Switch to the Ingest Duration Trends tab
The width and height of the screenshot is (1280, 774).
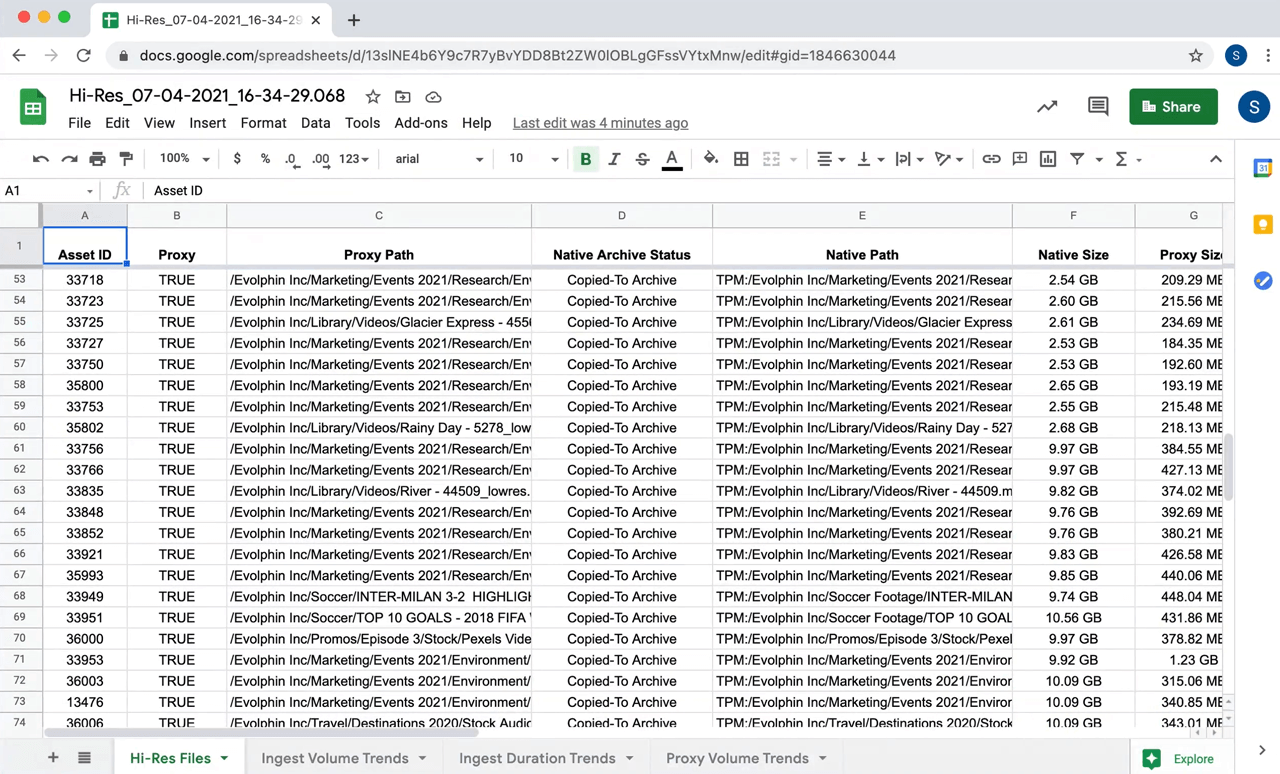(537, 758)
